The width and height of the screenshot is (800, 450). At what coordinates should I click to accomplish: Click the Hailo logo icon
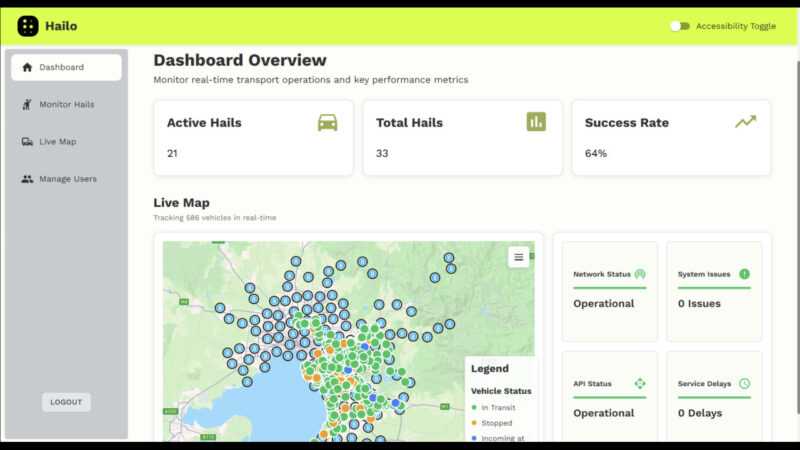pos(28,26)
